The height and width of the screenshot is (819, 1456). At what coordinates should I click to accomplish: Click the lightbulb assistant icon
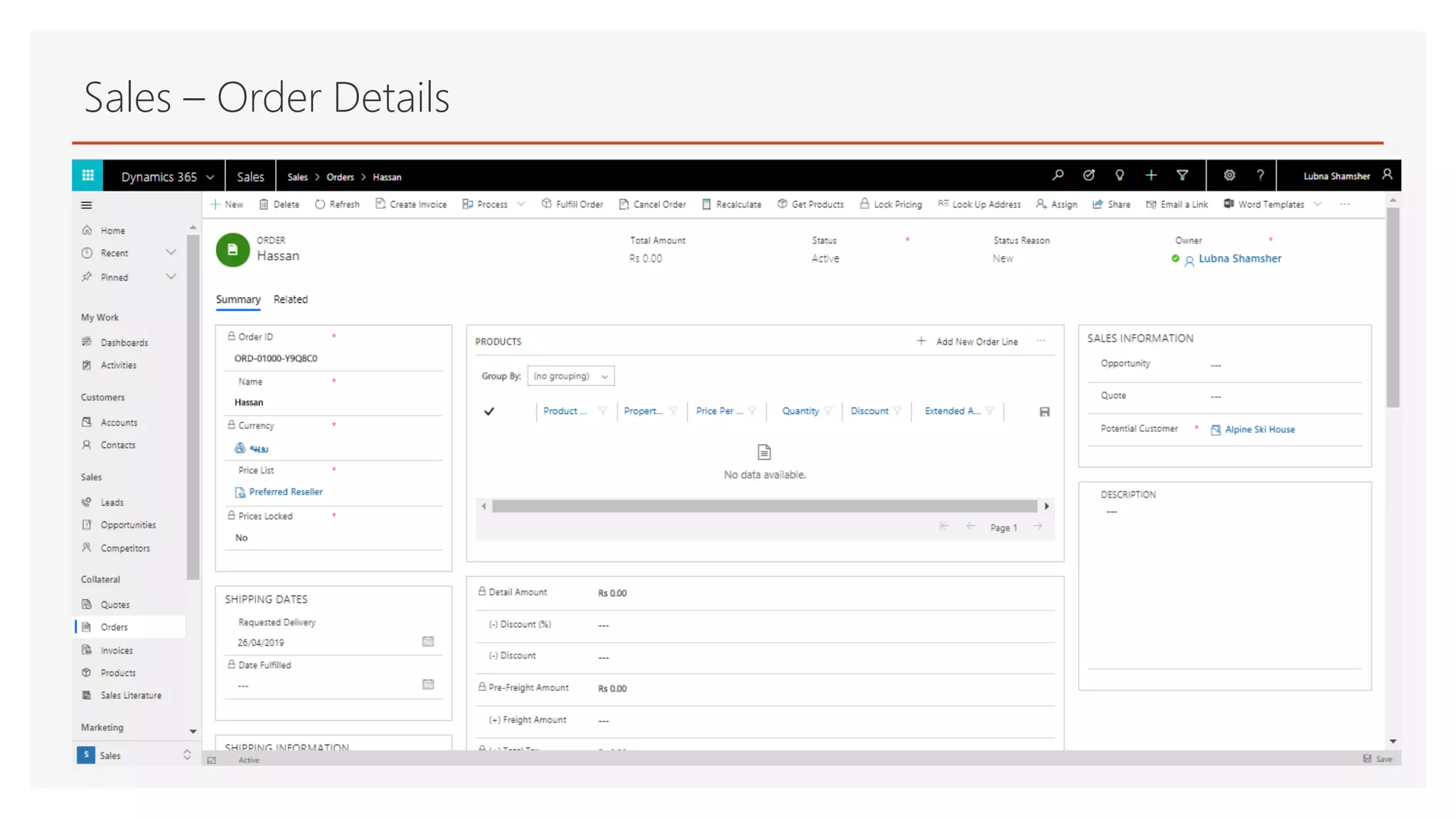[1120, 176]
